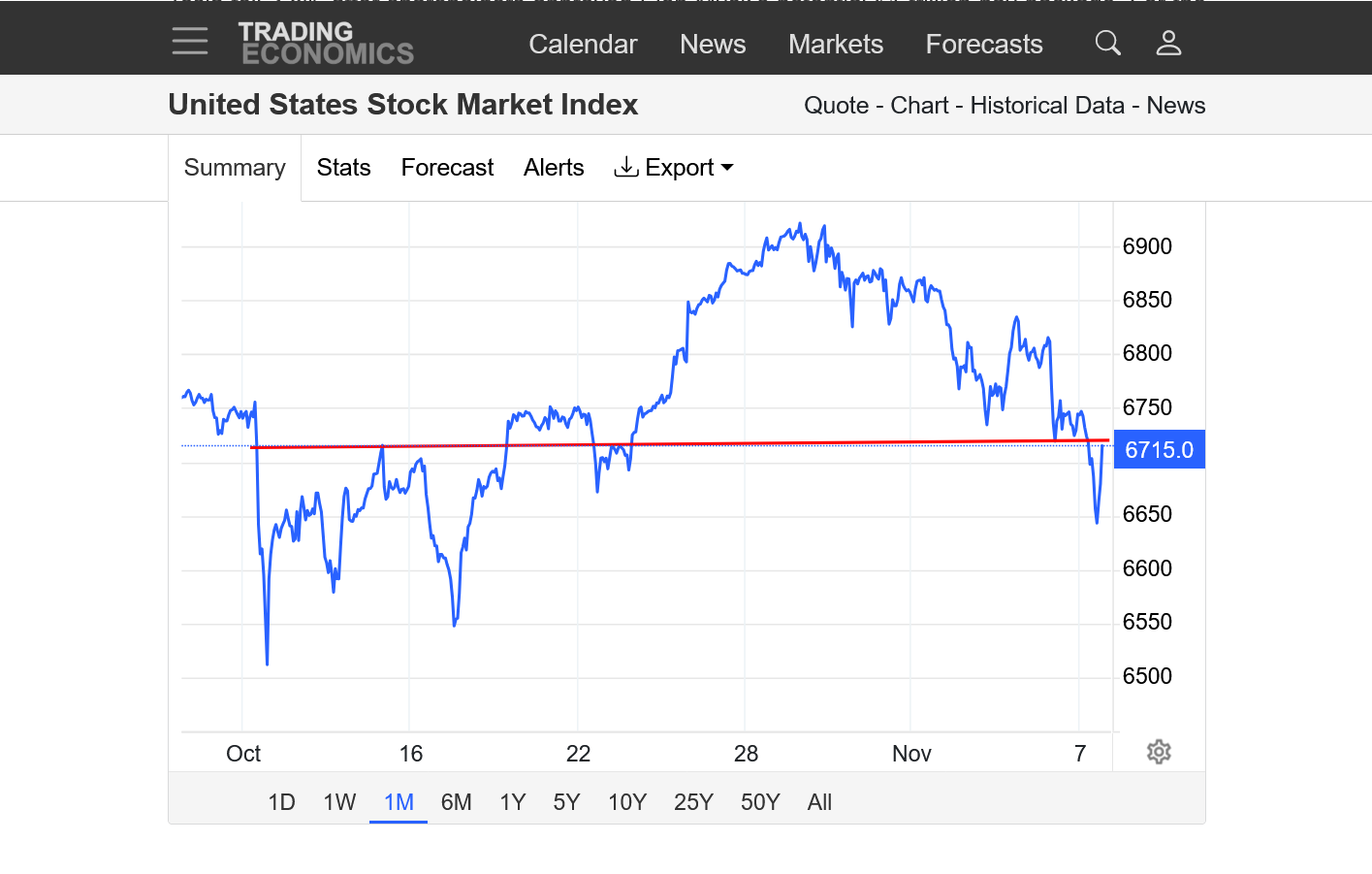Open chart settings gear icon
This screenshot has width=1372, height=874.
pos(1159,752)
